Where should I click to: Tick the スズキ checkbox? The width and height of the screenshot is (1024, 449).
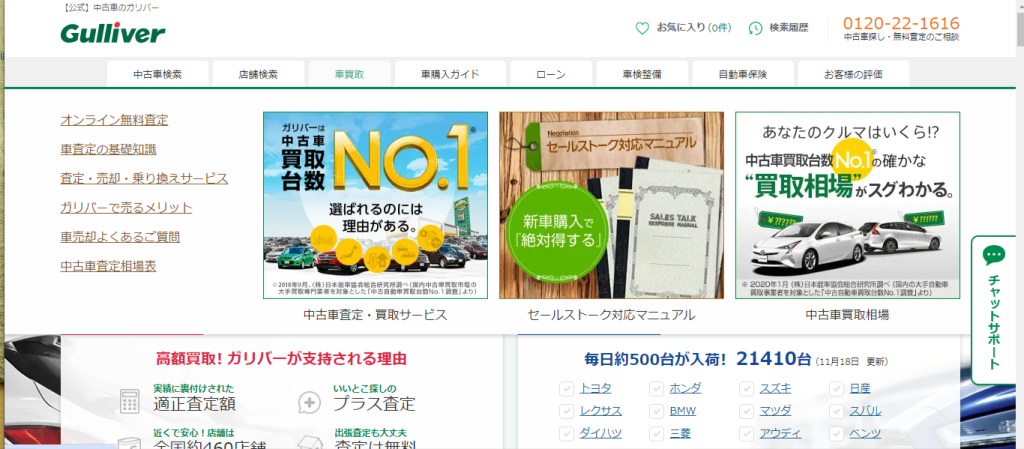(x=746, y=390)
